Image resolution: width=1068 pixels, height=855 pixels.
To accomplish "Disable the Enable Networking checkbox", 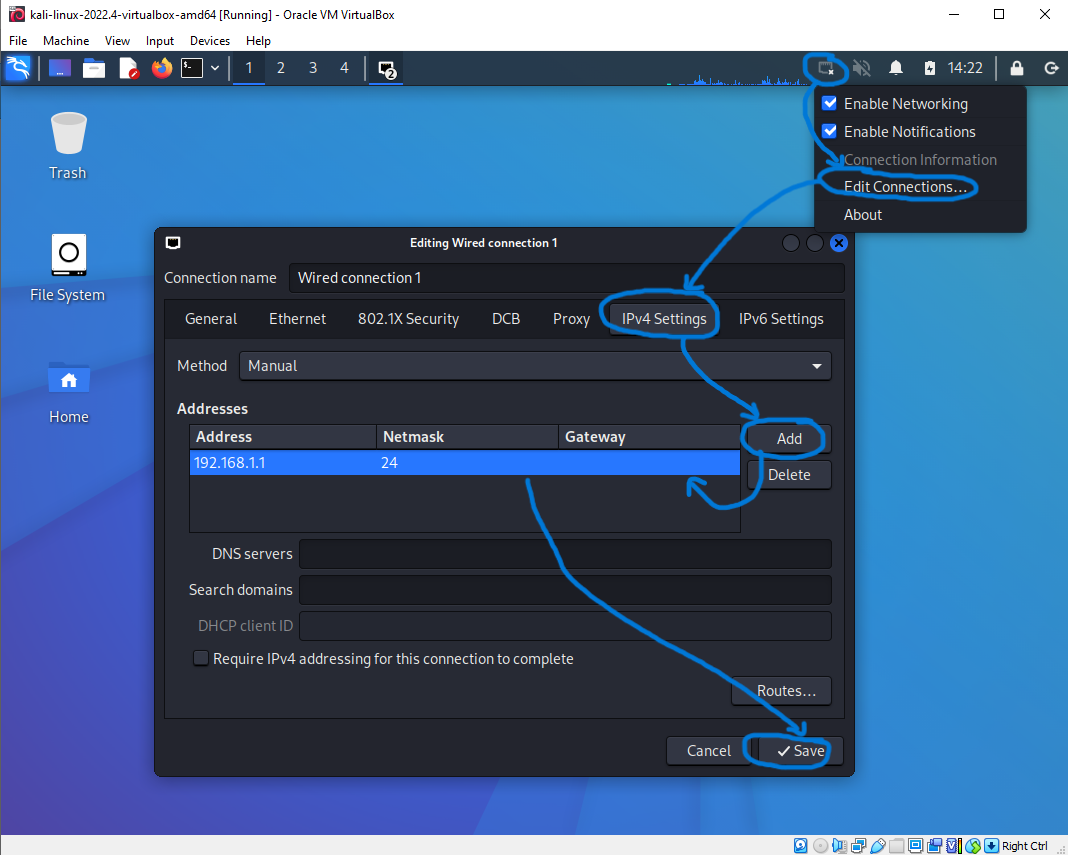I will (829, 103).
